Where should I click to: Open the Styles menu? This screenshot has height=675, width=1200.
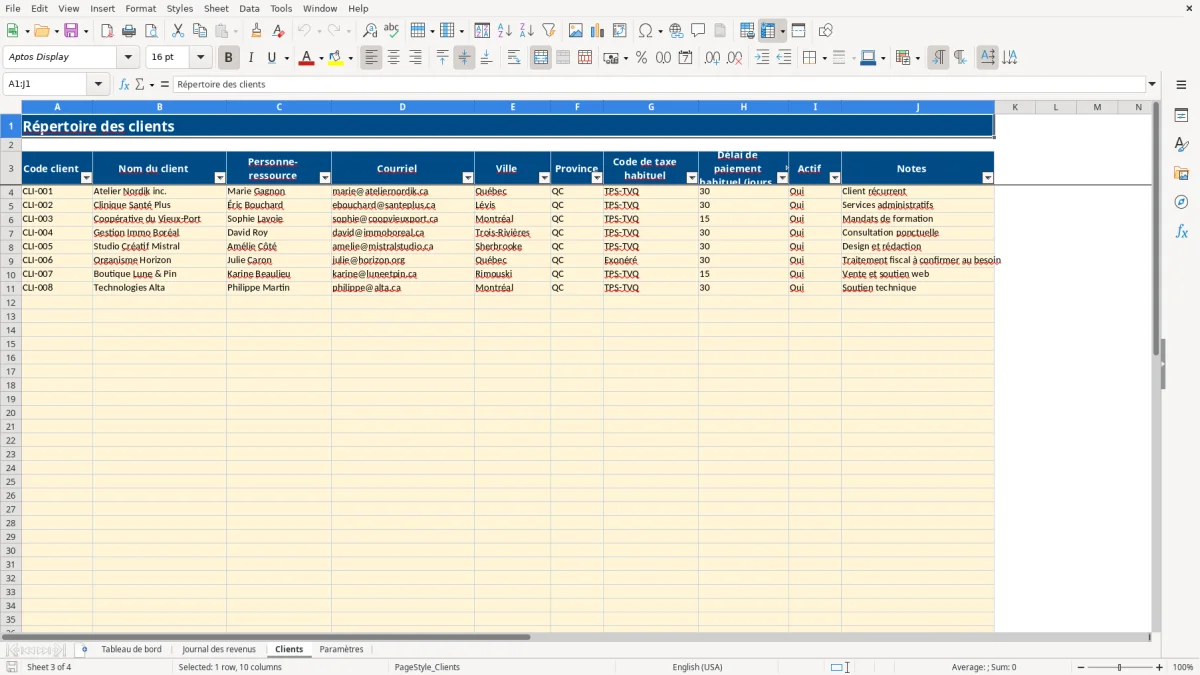(x=180, y=8)
